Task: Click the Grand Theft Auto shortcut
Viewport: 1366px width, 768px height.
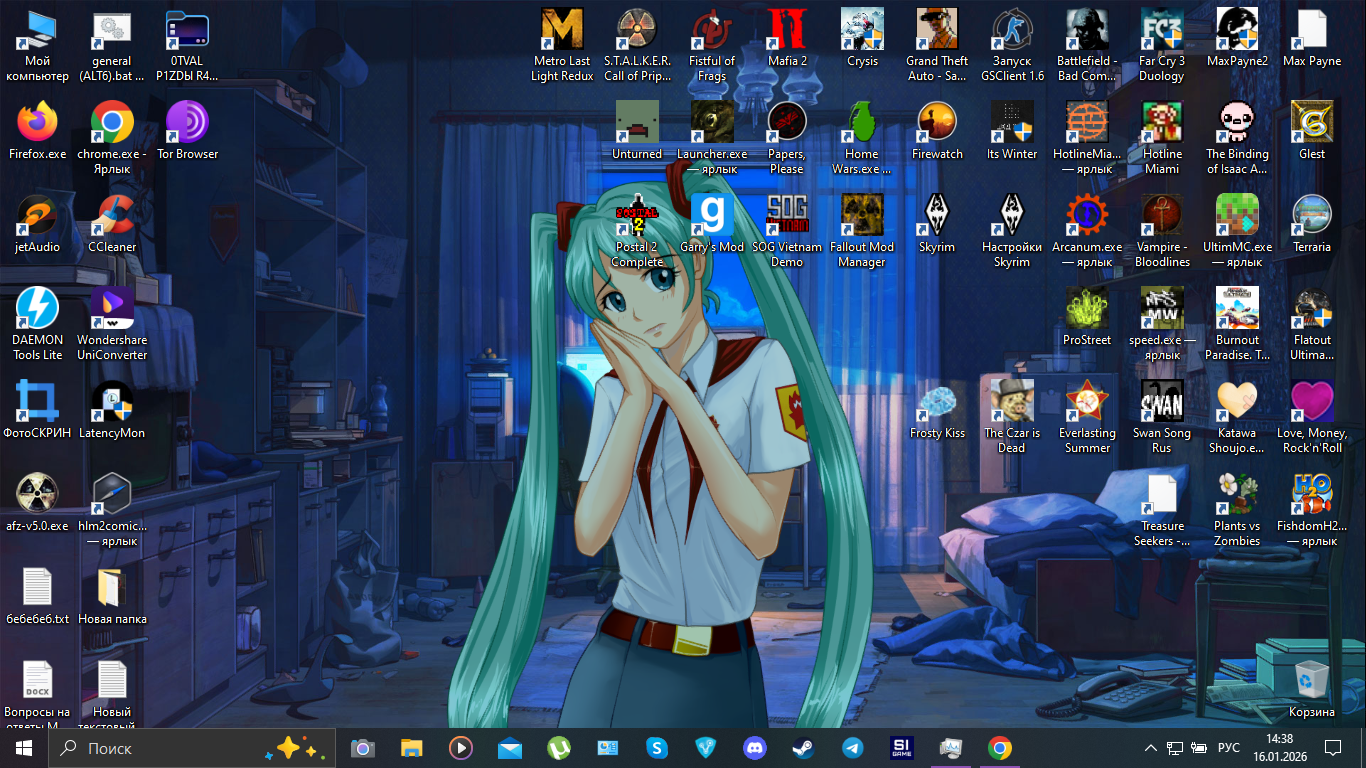Action: 937,46
